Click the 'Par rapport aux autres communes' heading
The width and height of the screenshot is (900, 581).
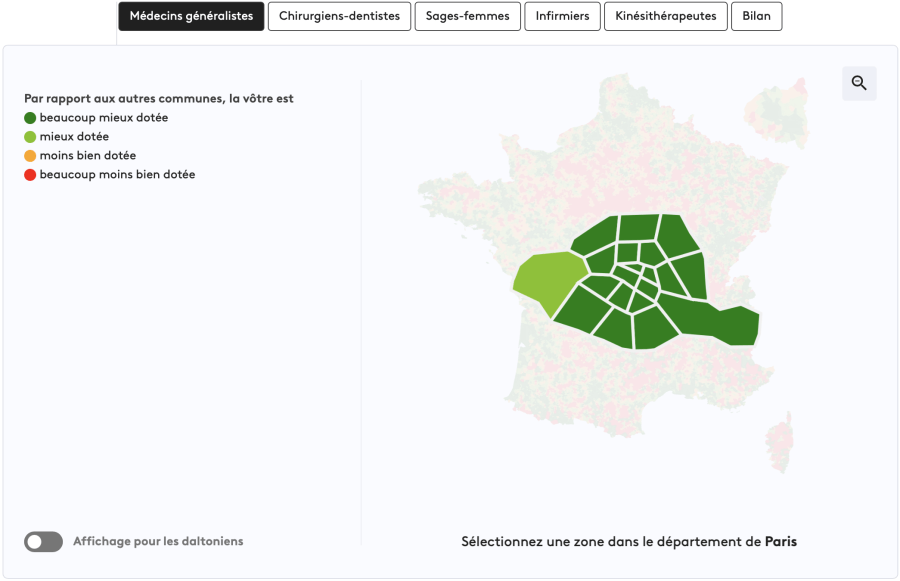(158, 98)
